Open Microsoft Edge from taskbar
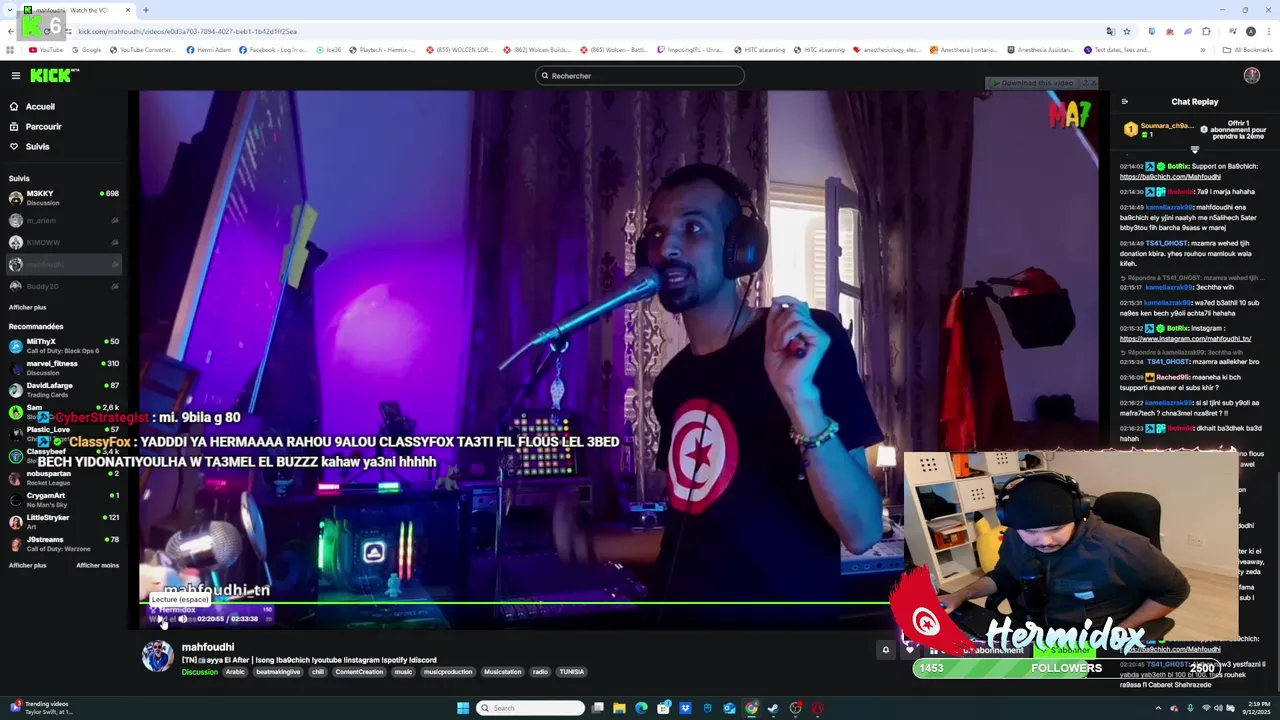The height and width of the screenshot is (720, 1280). click(x=641, y=708)
